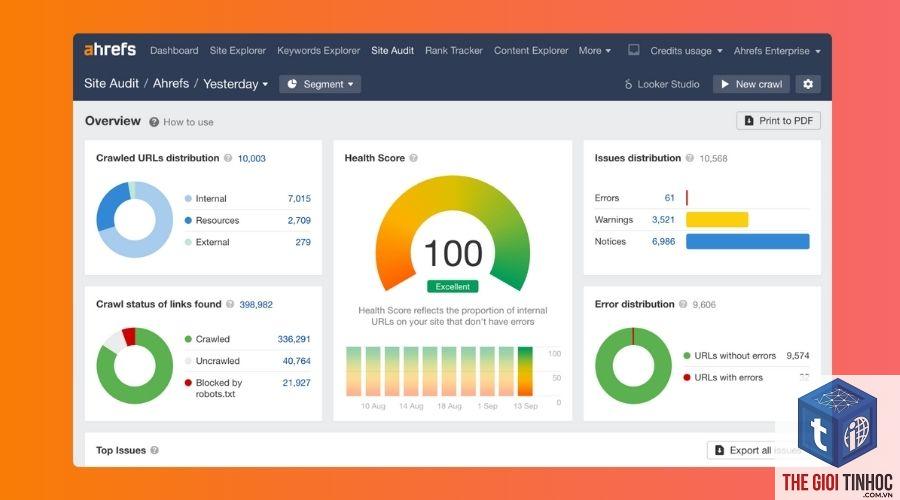Click crawled URLs total 10,003
The image size is (900, 500).
[x=251, y=158]
